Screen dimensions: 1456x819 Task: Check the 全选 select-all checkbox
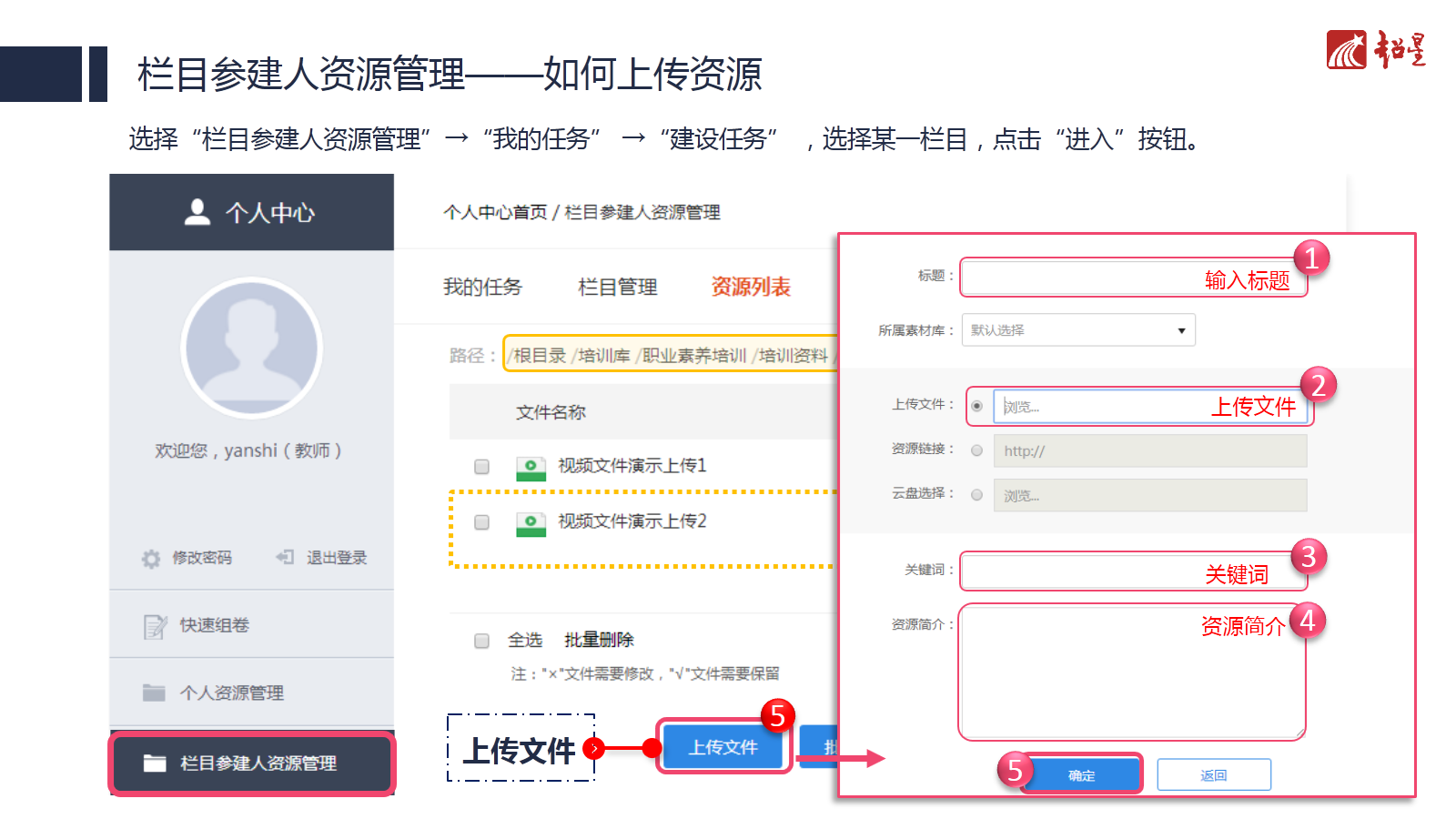(x=481, y=641)
